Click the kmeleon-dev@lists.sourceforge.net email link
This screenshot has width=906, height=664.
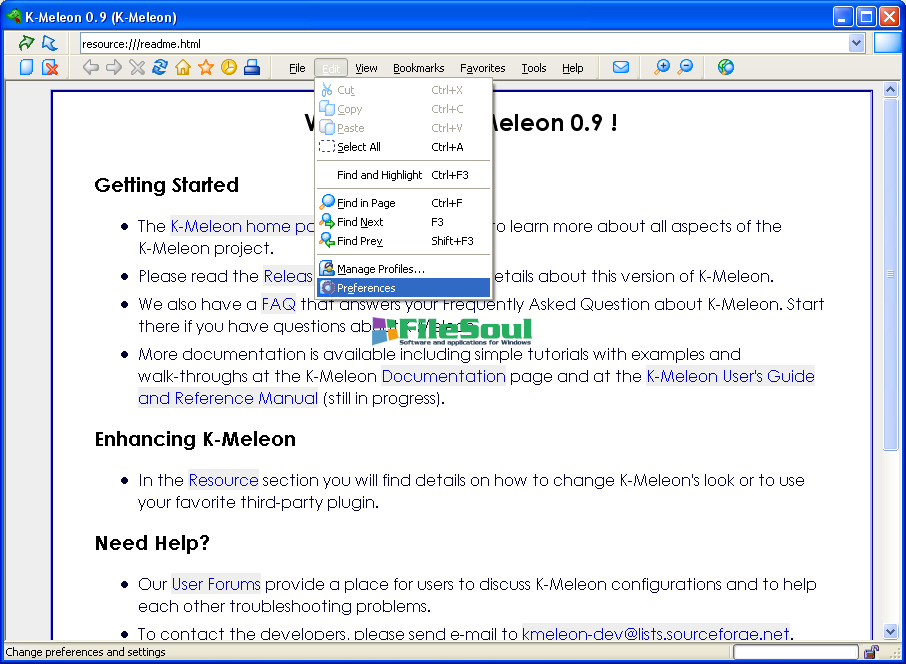[x=655, y=633]
